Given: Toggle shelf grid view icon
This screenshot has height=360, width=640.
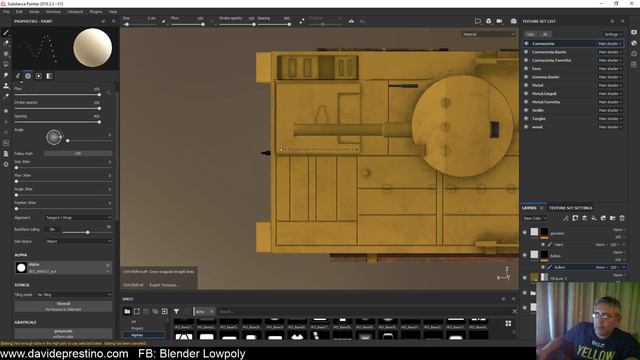Looking at the screenshot, I should (508, 323).
